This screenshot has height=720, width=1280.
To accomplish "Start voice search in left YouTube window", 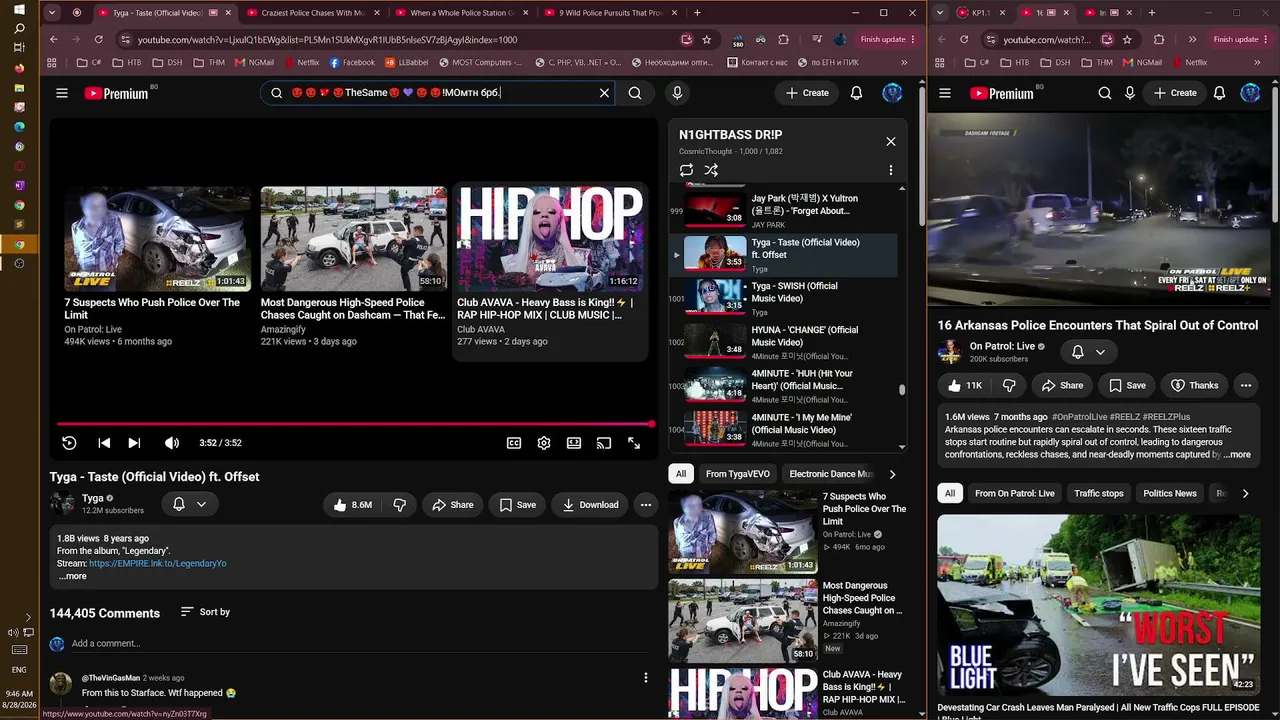I will pyautogui.click(x=677, y=93).
